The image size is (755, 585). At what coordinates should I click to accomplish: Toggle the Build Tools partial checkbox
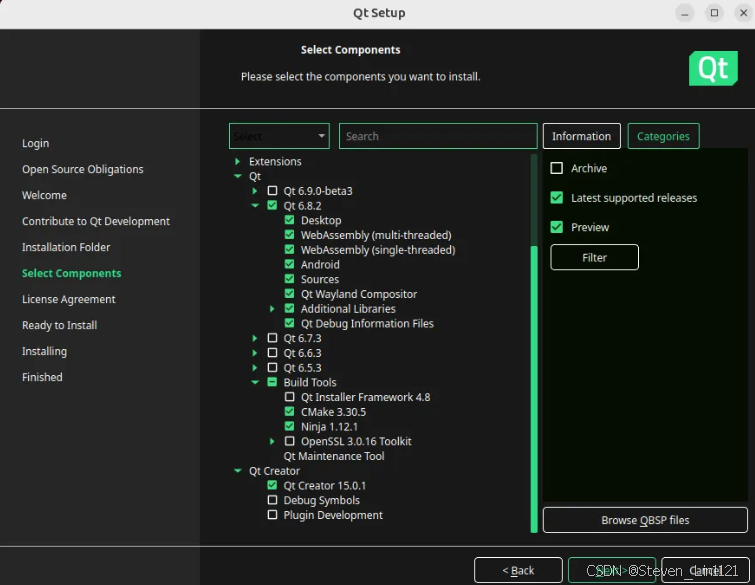tap(272, 382)
